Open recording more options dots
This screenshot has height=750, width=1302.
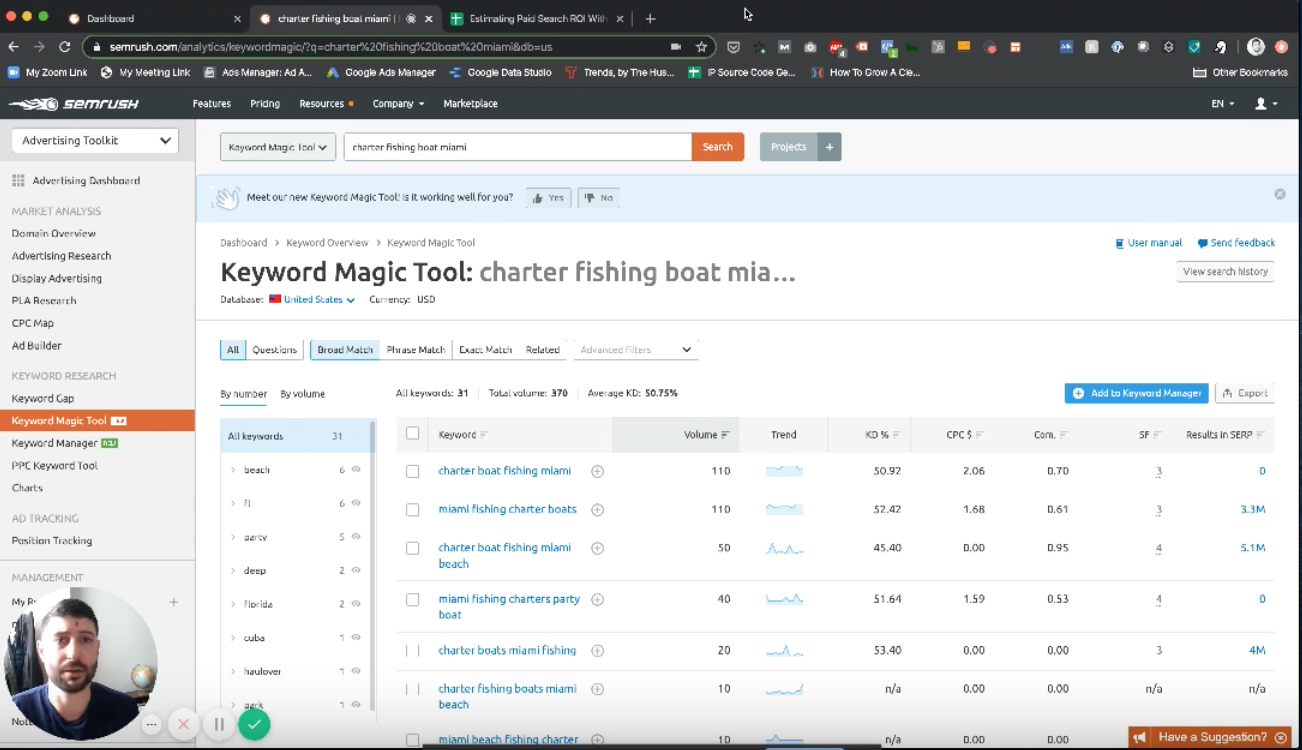click(151, 724)
